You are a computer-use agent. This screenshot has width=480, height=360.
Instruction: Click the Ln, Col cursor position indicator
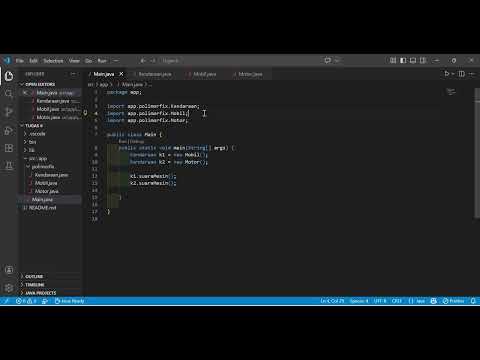[332, 301]
